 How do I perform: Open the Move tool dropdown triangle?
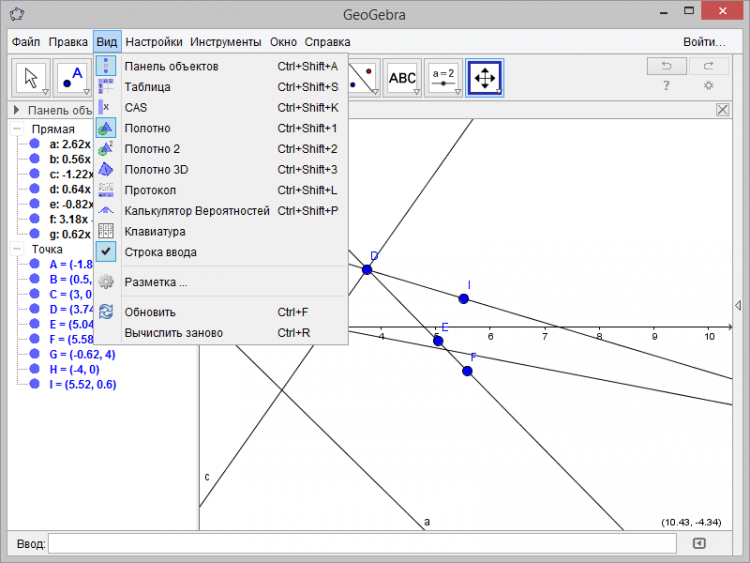pyautogui.click(x=45, y=92)
